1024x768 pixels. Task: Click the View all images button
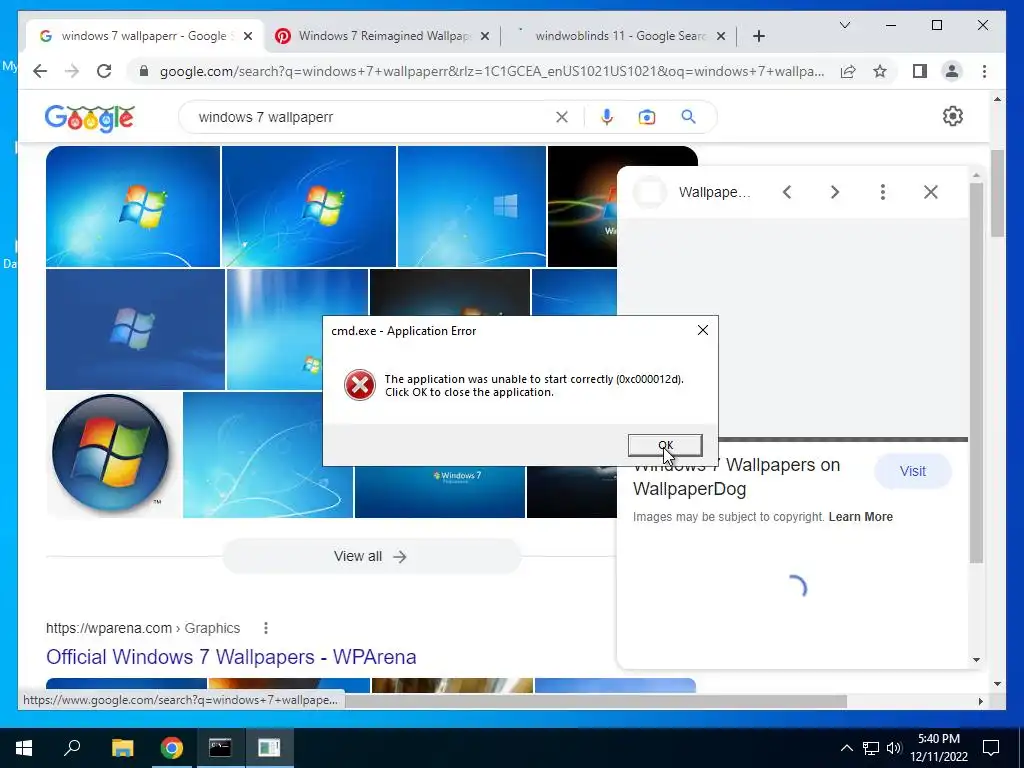(x=371, y=556)
